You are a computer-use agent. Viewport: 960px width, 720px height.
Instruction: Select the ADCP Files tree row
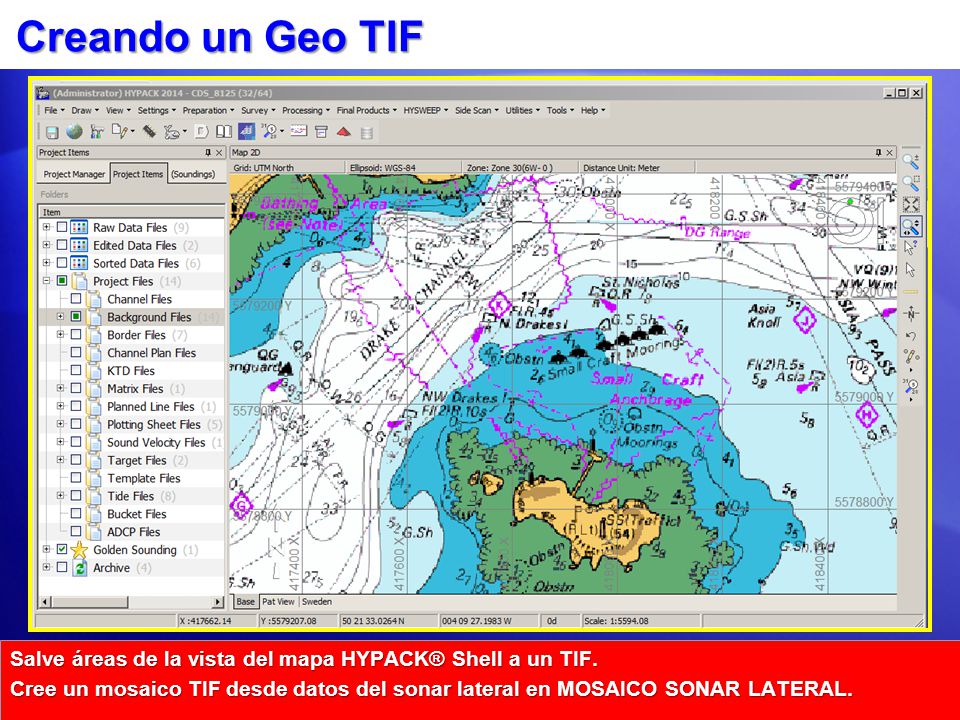[x=133, y=531]
